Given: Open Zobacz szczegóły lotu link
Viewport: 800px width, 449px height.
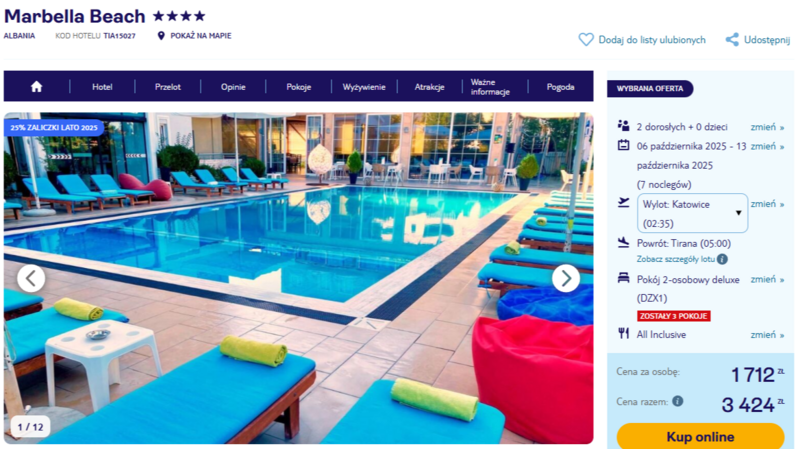Looking at the screenshot, I should [x=676, y=259].
